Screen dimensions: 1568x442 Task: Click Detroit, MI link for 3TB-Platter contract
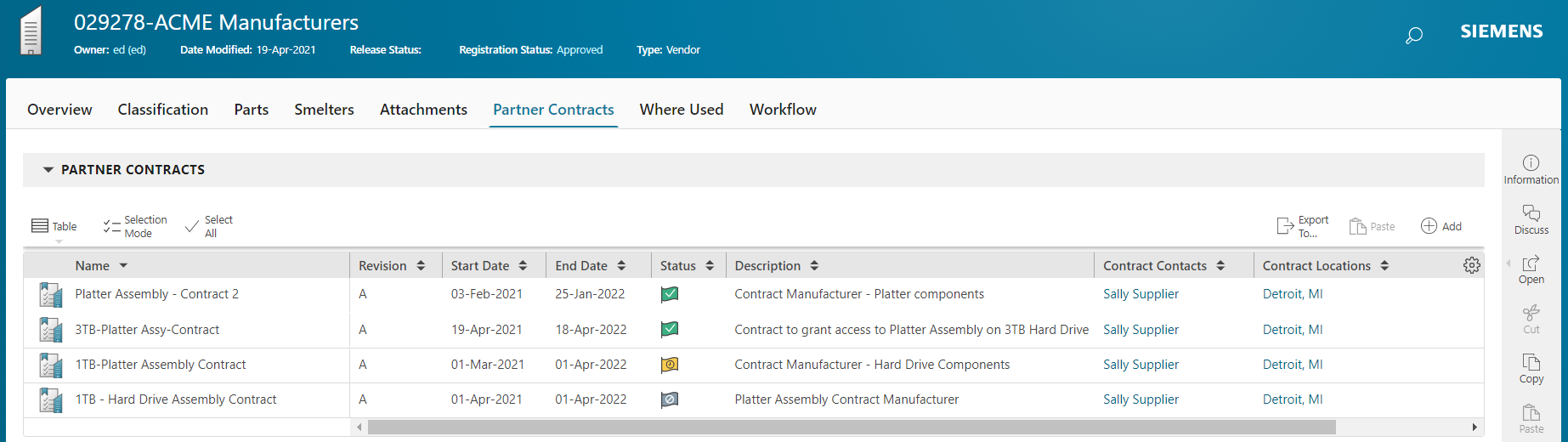coord(1292,330)
